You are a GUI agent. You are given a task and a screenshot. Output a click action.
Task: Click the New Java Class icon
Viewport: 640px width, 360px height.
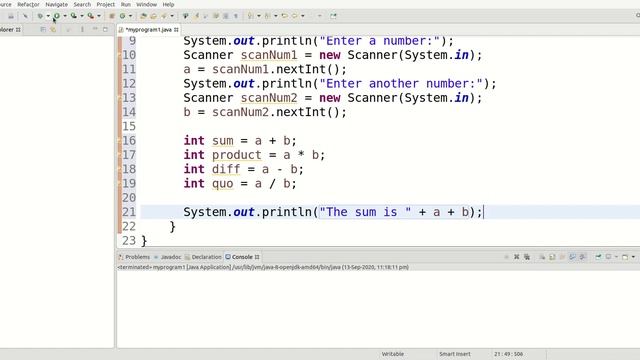(122, 16)
